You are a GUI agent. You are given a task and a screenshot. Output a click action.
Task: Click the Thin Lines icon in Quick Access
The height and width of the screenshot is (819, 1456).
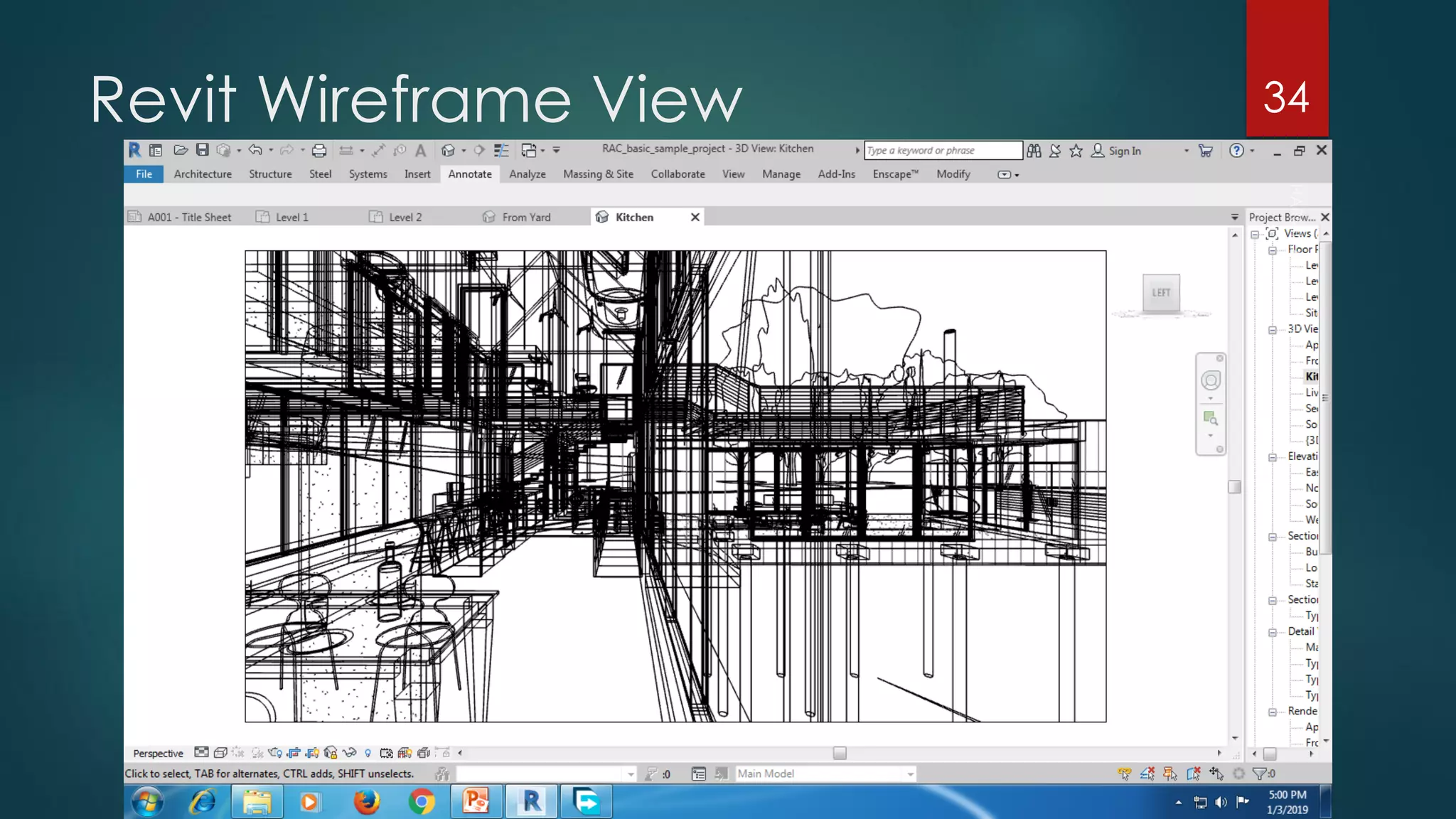coord(501,150)
